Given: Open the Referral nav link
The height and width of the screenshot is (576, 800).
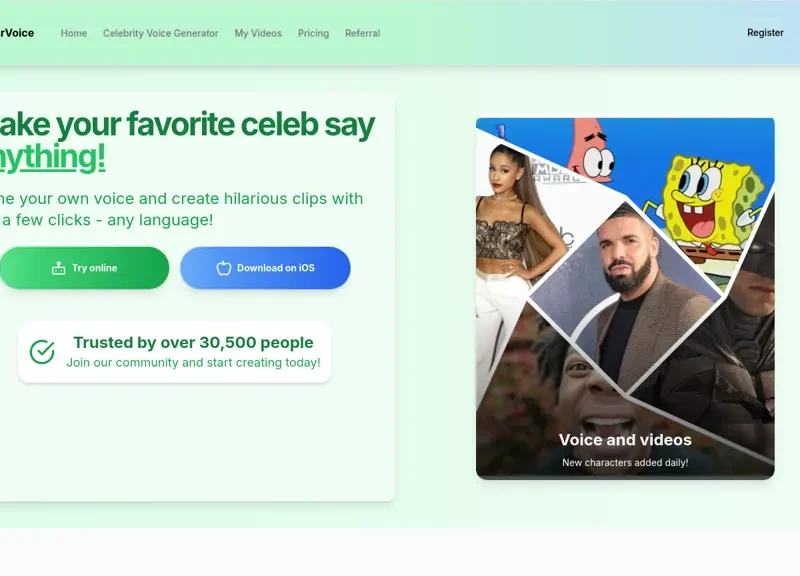Looking at the screenshot, I should (x=363, y=33).
